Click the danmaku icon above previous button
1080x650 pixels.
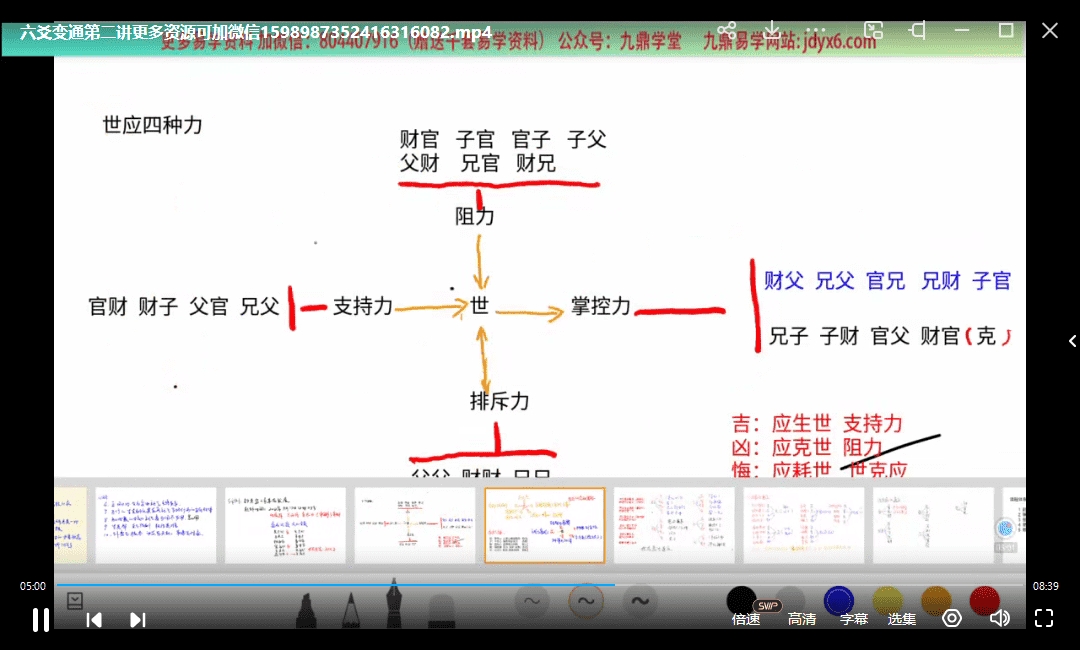[x=75, y=601]
